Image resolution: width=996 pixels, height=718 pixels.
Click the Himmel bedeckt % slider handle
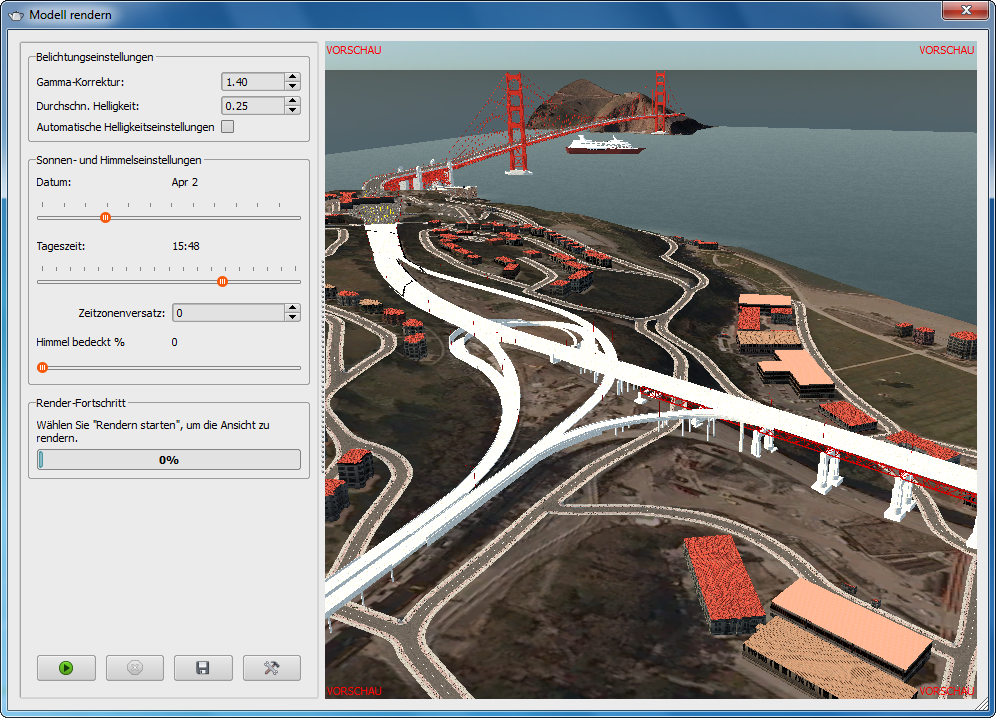click(x=42, y=367)
